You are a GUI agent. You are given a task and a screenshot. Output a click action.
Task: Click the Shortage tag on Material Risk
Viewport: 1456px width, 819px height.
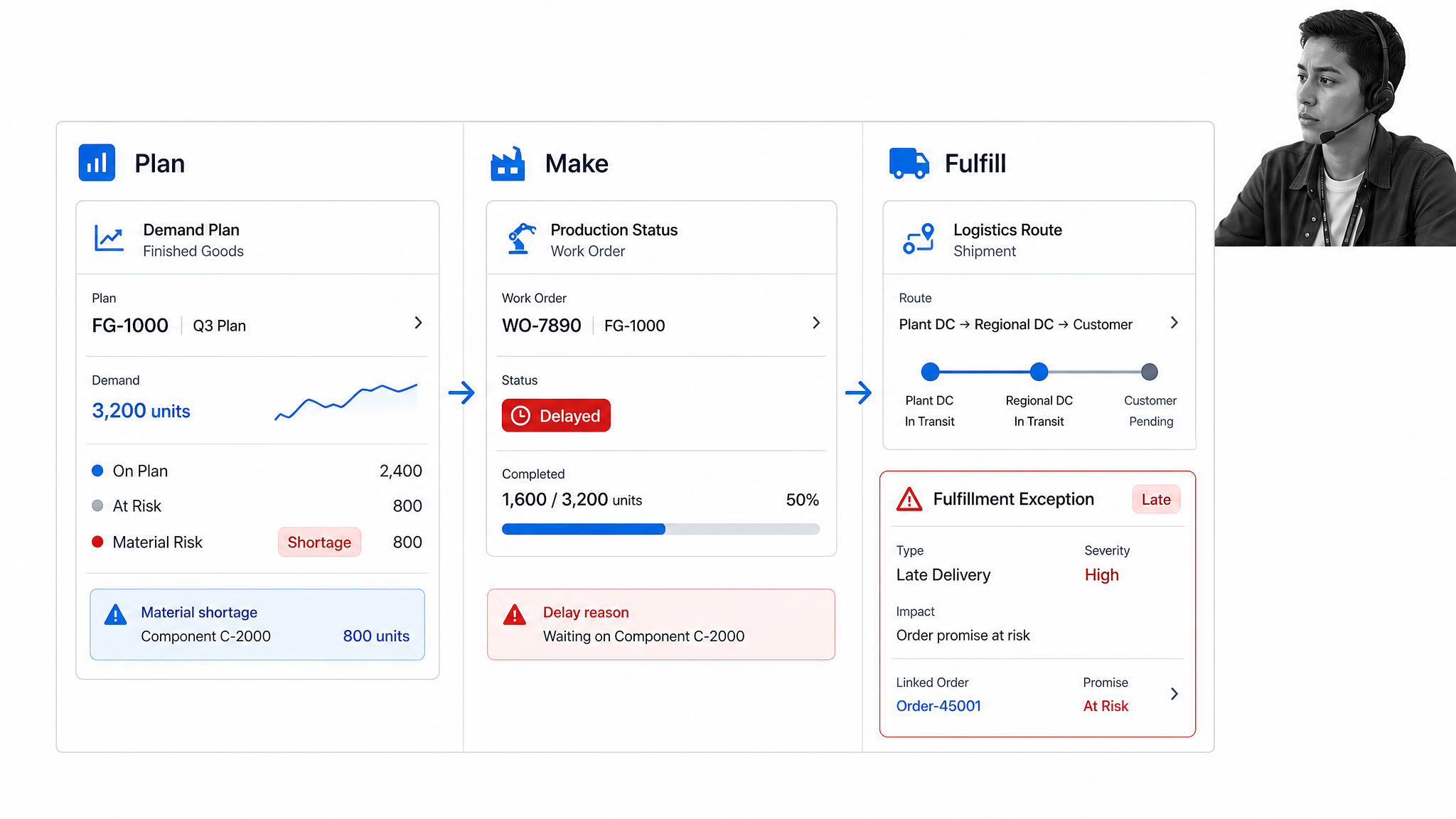319,542
